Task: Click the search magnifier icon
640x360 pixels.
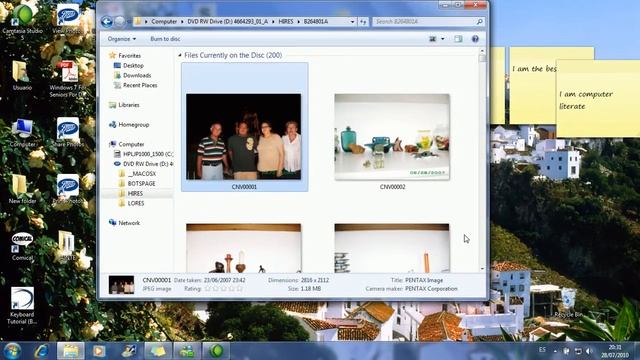Action: [x=480, y=22]
